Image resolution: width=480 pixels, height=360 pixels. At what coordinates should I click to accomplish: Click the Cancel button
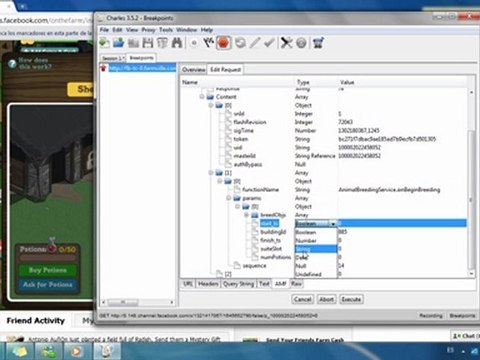(x=303, y=299)
